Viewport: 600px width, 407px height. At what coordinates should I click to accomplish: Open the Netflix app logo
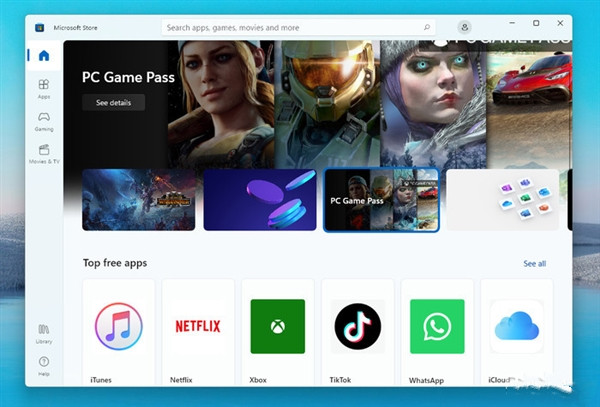pyautogui.click(x=198, y=326)
